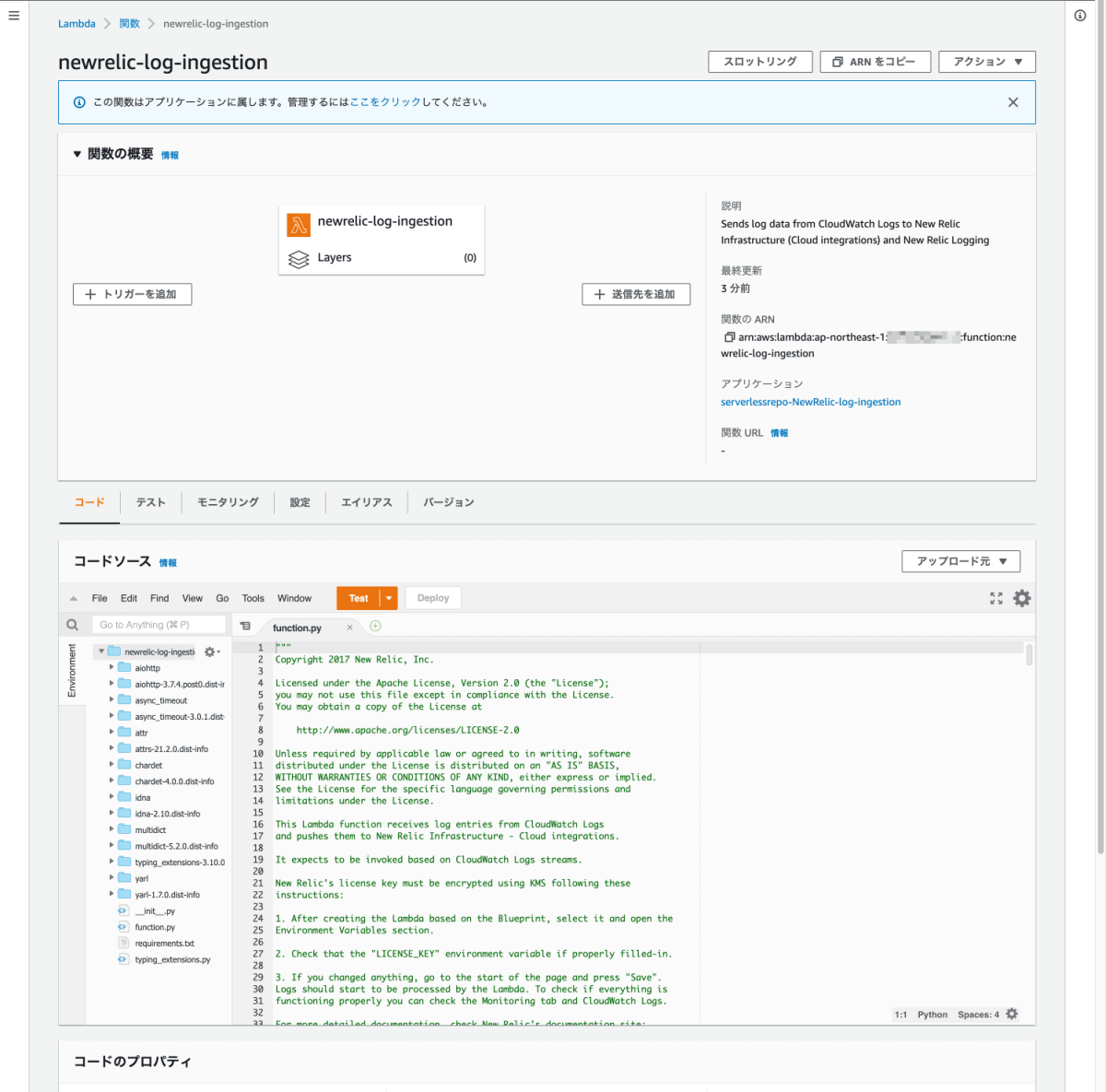
Task: Open status bar settings gear icon
Action: click(1012, 1014)
